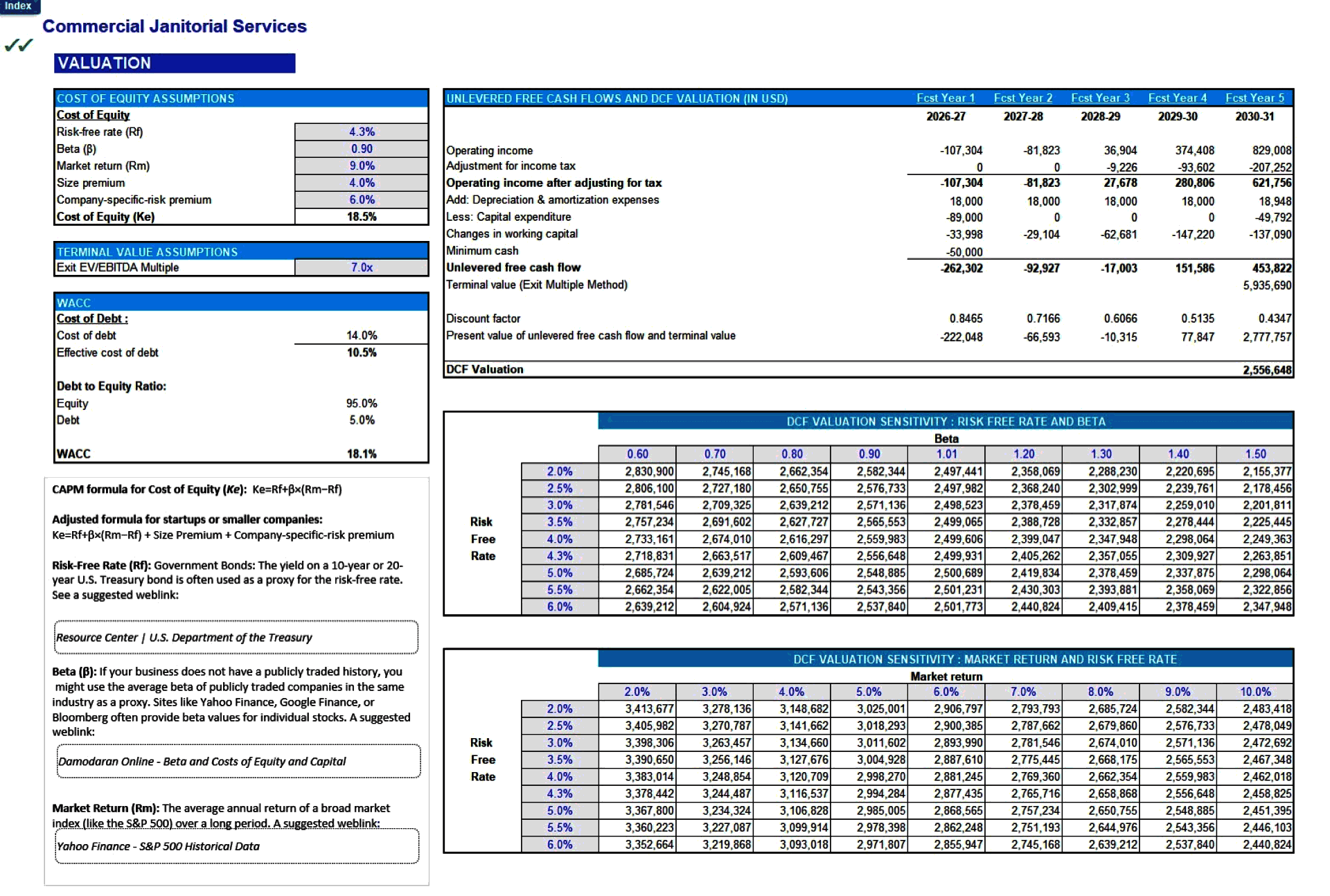Select the Beta value cell showing 0.90
The image size is (1330, 896).
coord(362,148)
